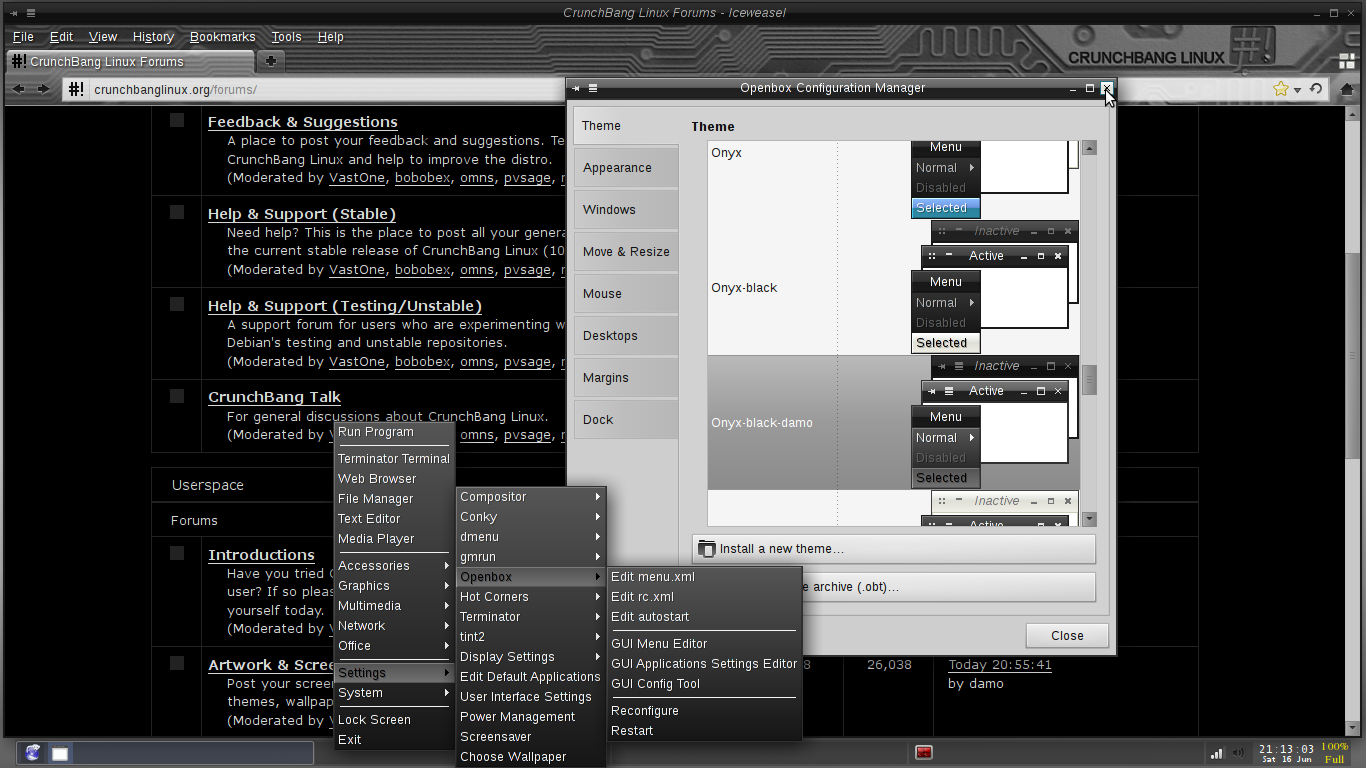The width and height of the screenshot is (1366, 768).
Task: Open the Introductions forum link
Action: 261,555
